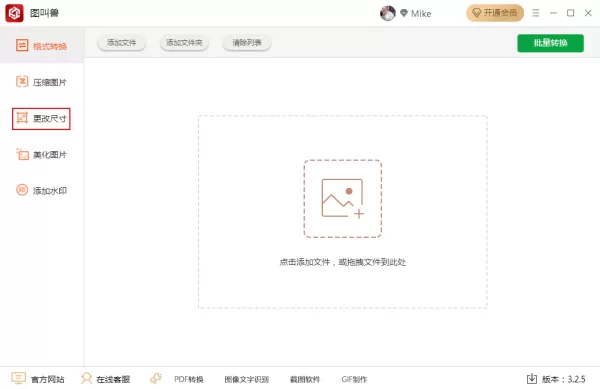The image size is (600, 389).
Task: Switch to the 添加水印 tab
Action: [41, 190]
